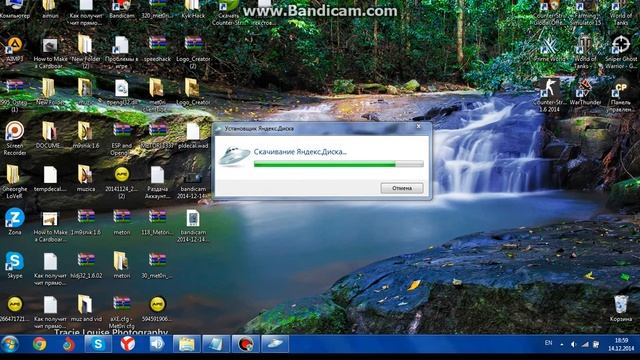Select the 320_met0n archive icon

coord(157,10)
